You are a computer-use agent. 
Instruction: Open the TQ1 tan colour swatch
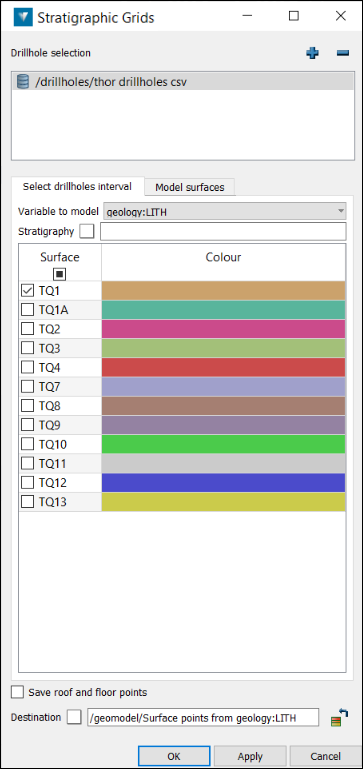pos(223,291)
